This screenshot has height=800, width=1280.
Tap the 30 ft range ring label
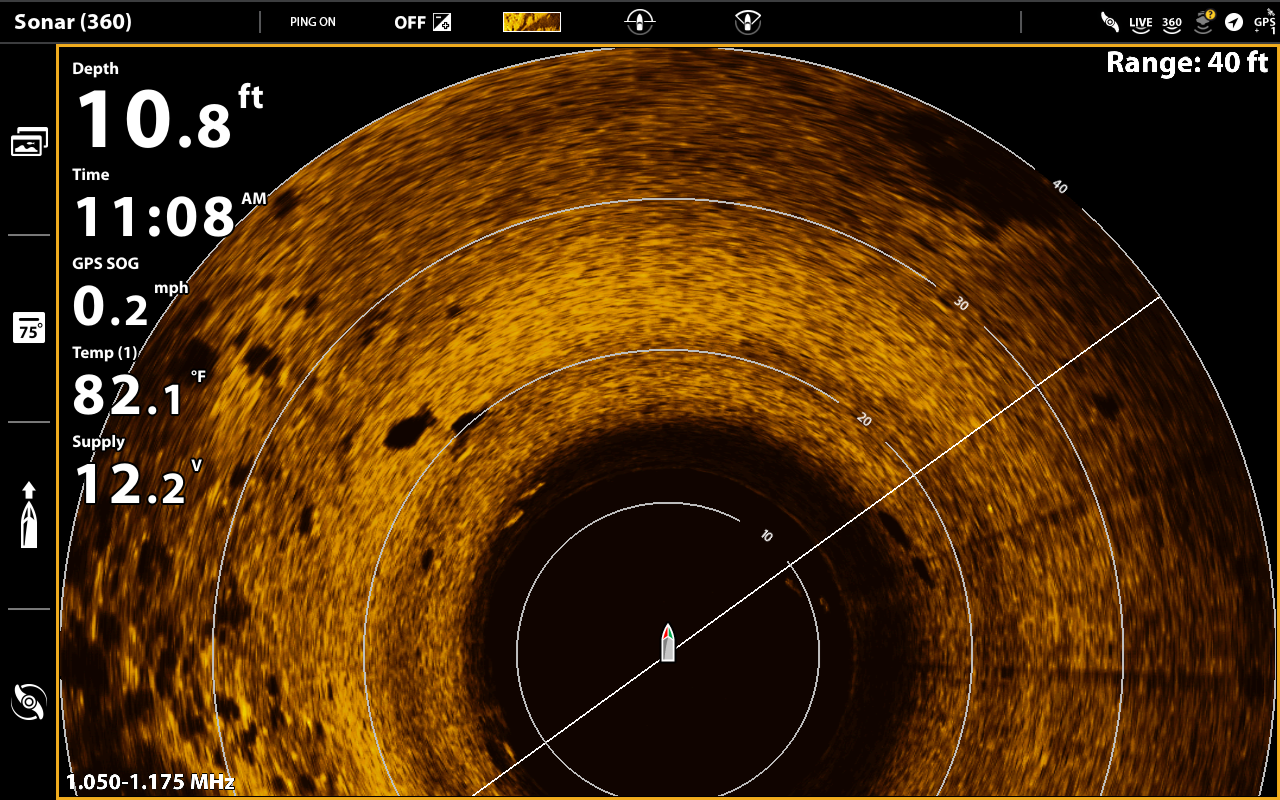click(x=961, y=304)
